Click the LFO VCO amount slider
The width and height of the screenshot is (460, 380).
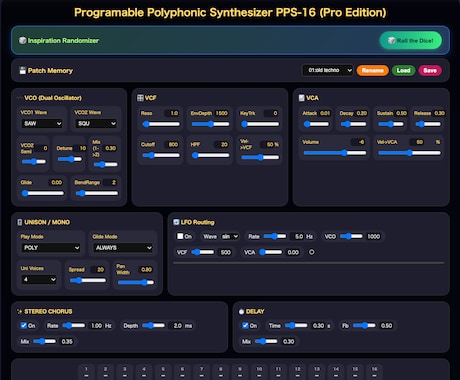click(x=351, y=236)
